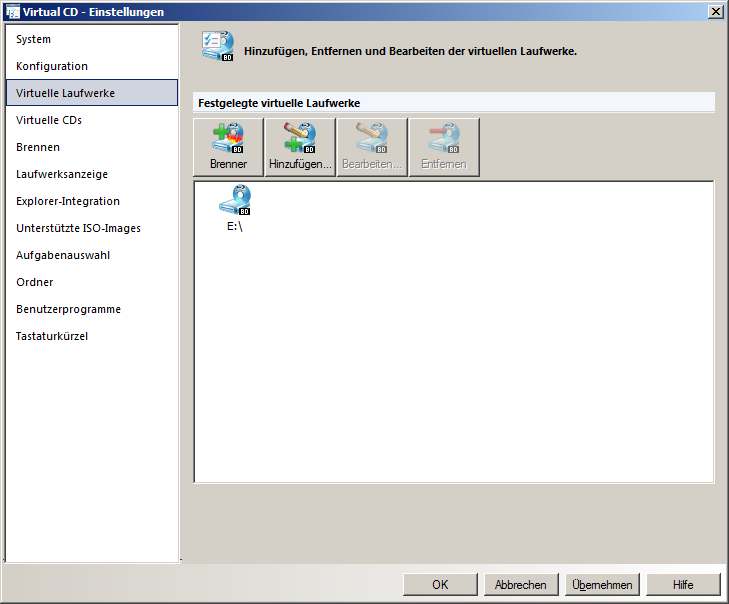The width and height of the screenshot is (729, 604).
Task: Switch to Brennen settings
Action: click(92, 147)
